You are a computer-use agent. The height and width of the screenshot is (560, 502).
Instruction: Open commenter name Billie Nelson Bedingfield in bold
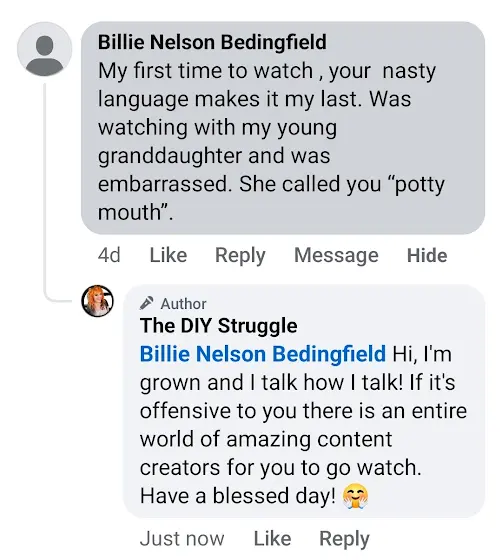[x=212, y=42]
